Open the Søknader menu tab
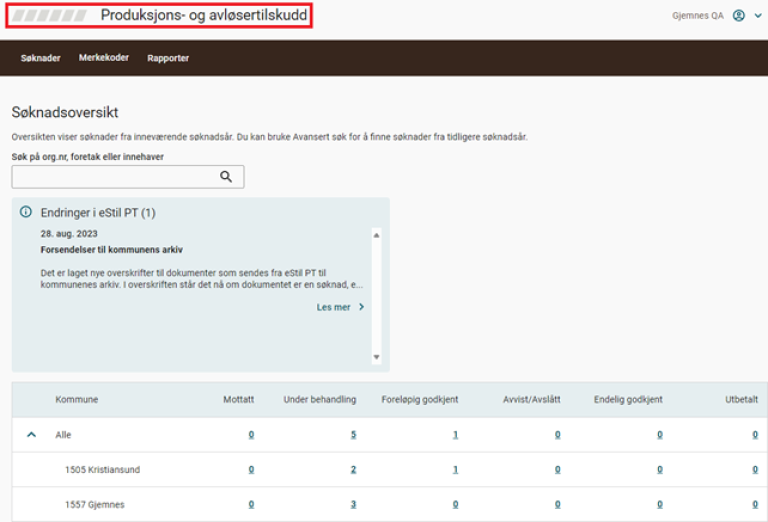The width and height of the screenshot is (768, 522). tap(41, 58)
